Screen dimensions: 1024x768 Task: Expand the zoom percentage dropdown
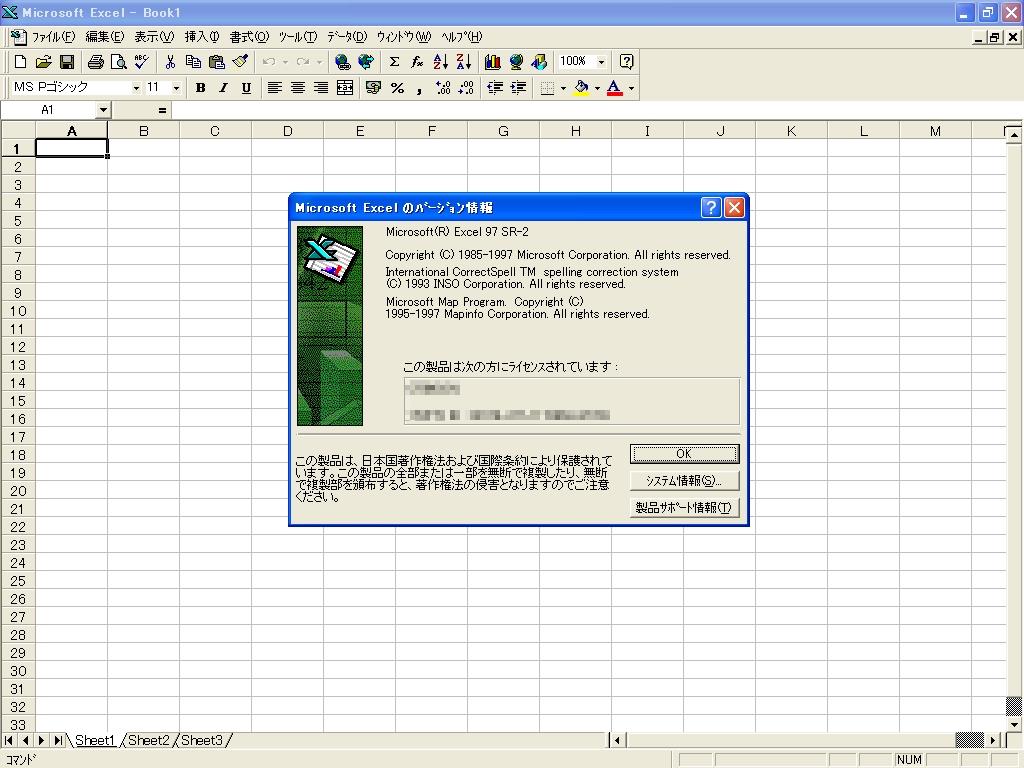tap(601, 62)
